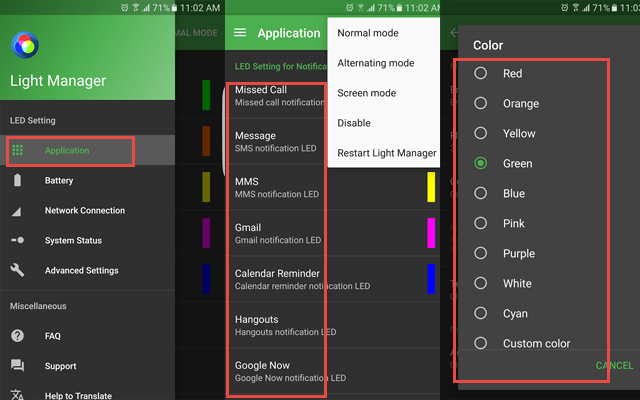Open Message SMS notification LED setting

tap(277, 142)
